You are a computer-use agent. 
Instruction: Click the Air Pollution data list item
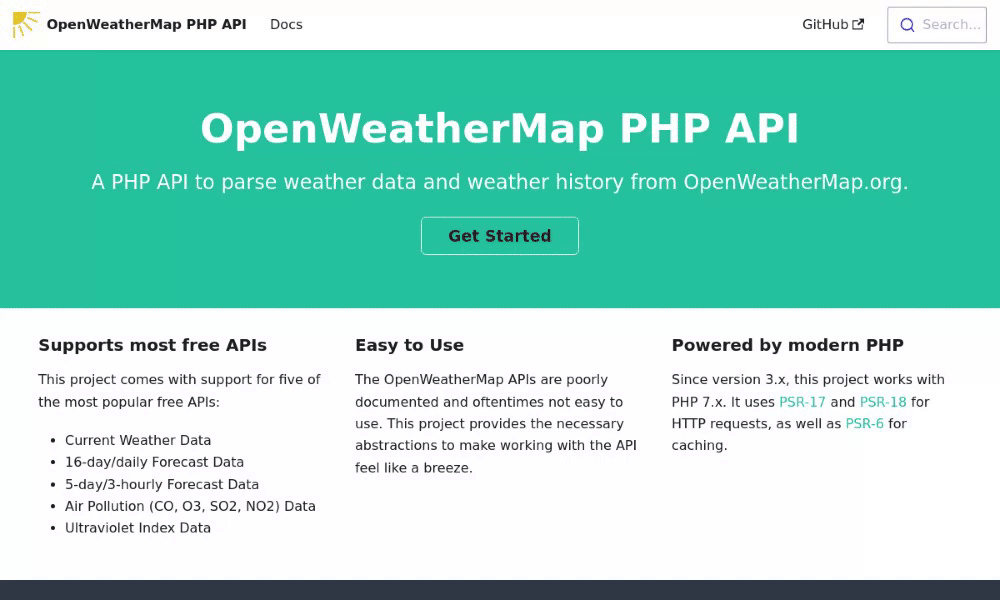tap(190, 506)
